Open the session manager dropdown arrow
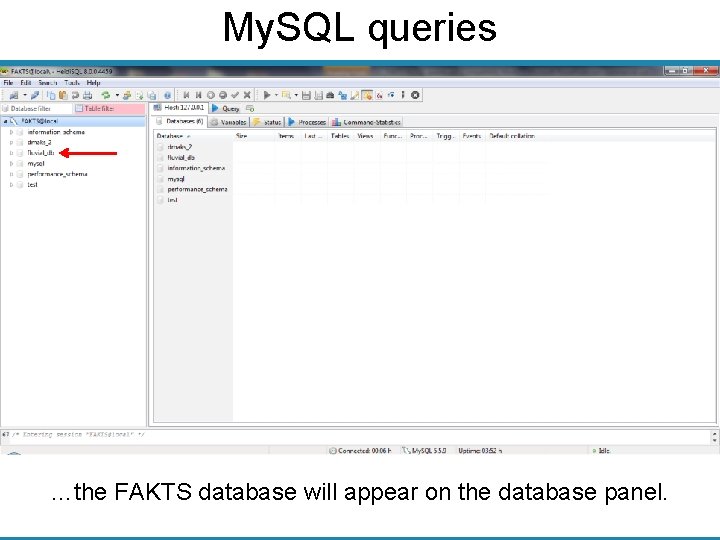720x540 pixels. [25, 95]
